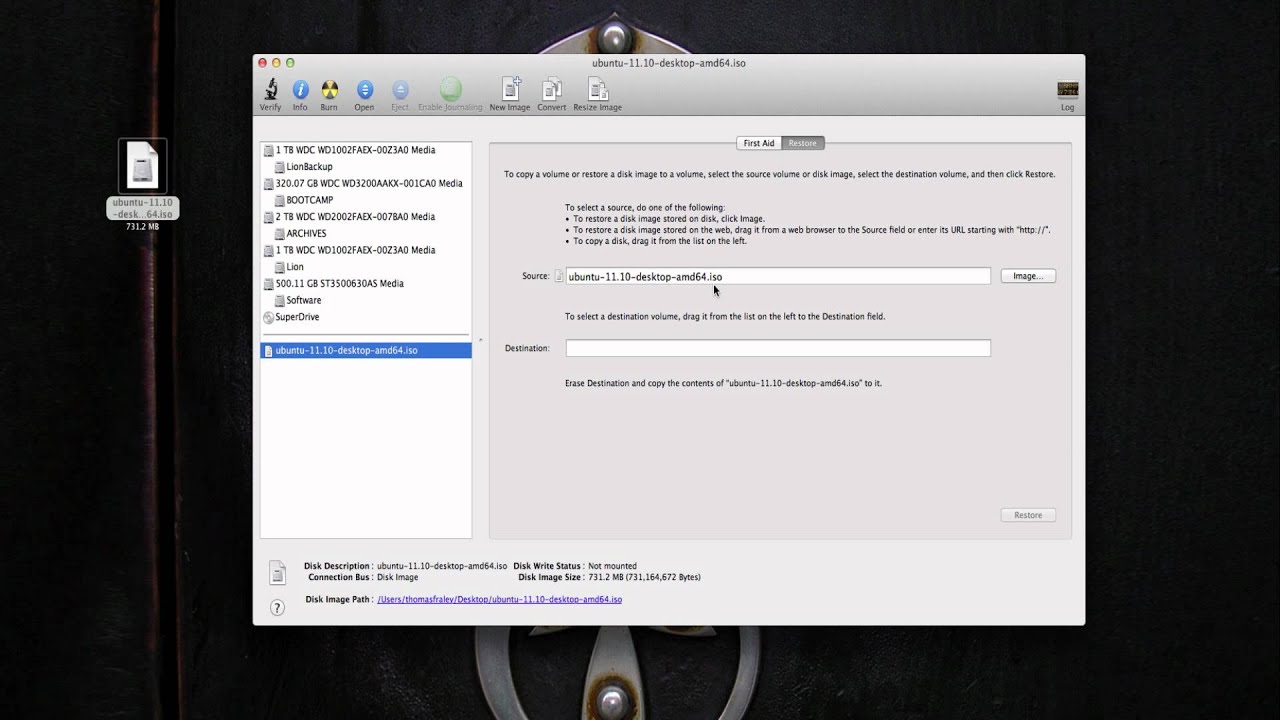Image resolution: width=1280 pixels, height=720 pixels.
Task: Click the help question mark button
Action: point(277,608)
